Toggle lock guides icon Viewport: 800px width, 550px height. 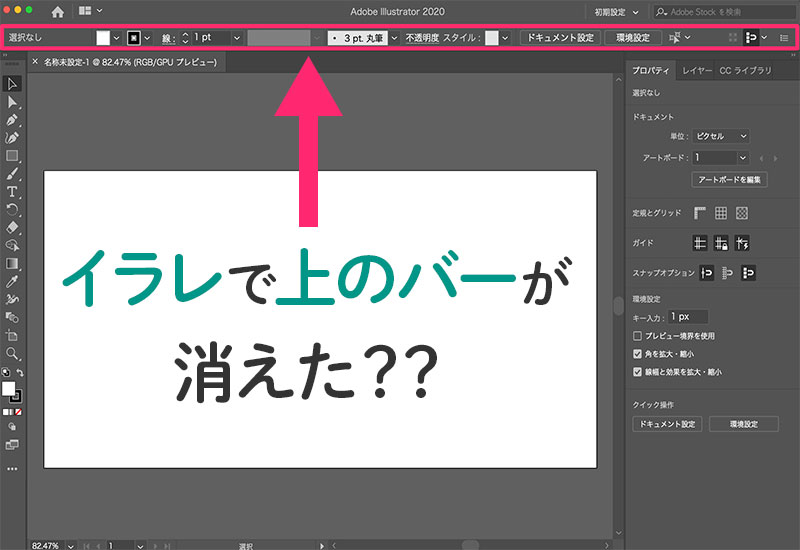721,243
